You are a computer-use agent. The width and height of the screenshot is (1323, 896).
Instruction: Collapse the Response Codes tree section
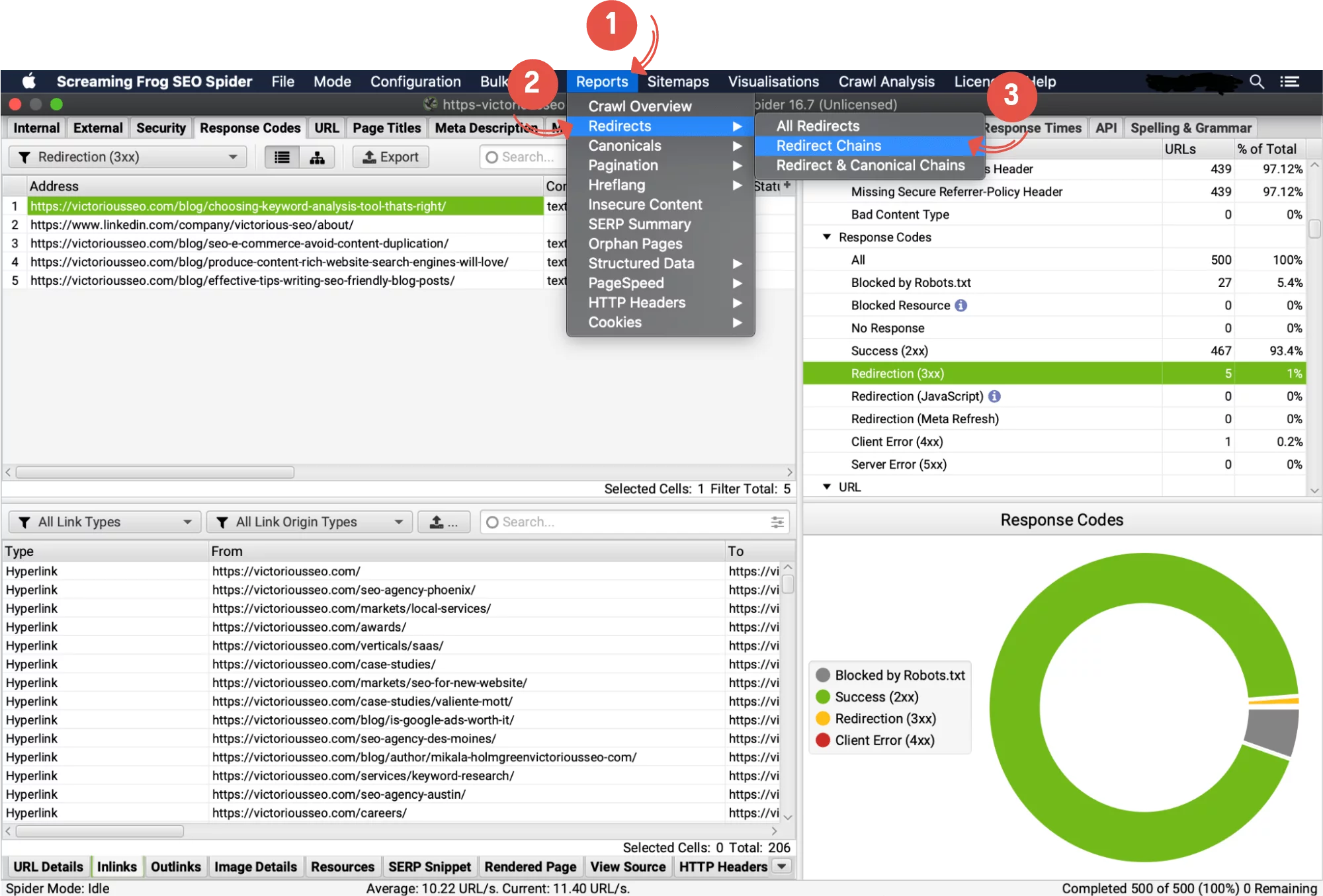[x=827, y=237]
